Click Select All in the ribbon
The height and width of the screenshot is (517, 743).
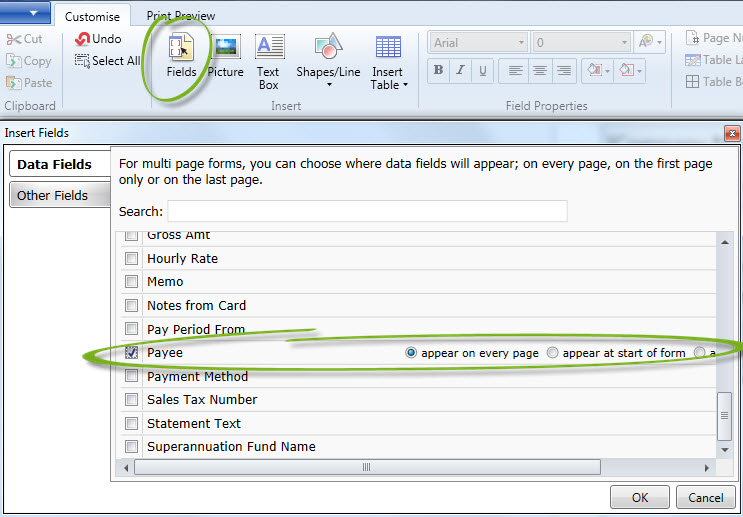(x=107, y=61)
